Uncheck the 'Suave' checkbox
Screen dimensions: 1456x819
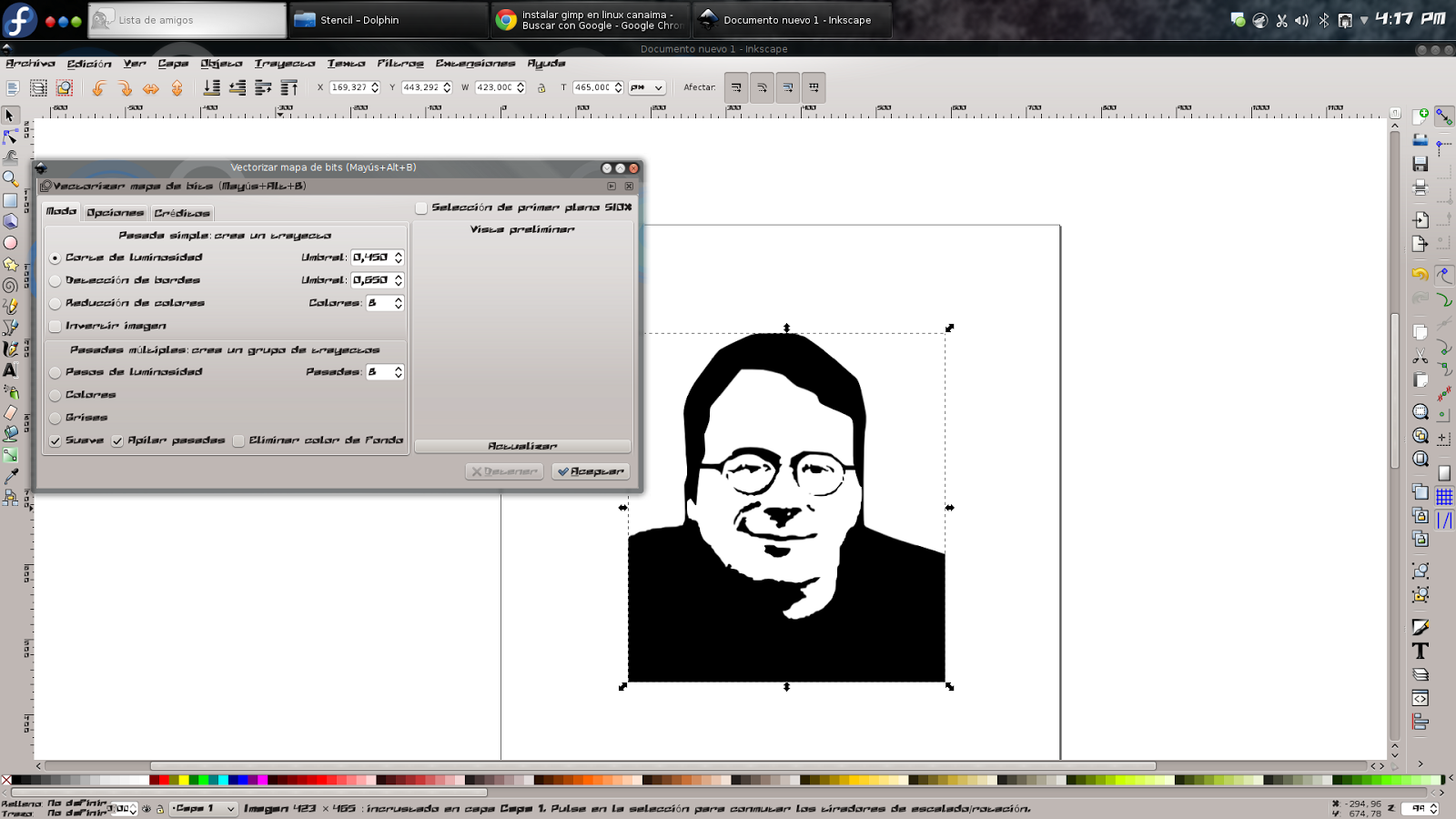(56, 440)
